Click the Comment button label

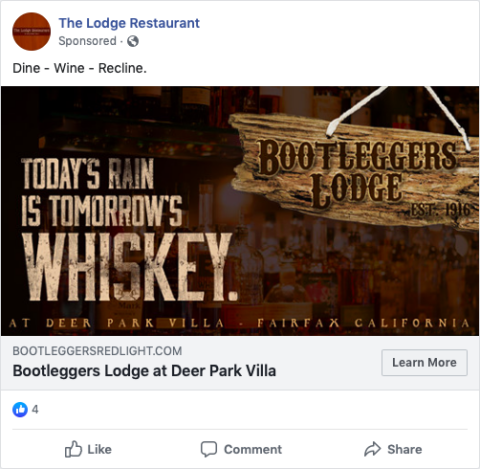click(x=253, y=449)
